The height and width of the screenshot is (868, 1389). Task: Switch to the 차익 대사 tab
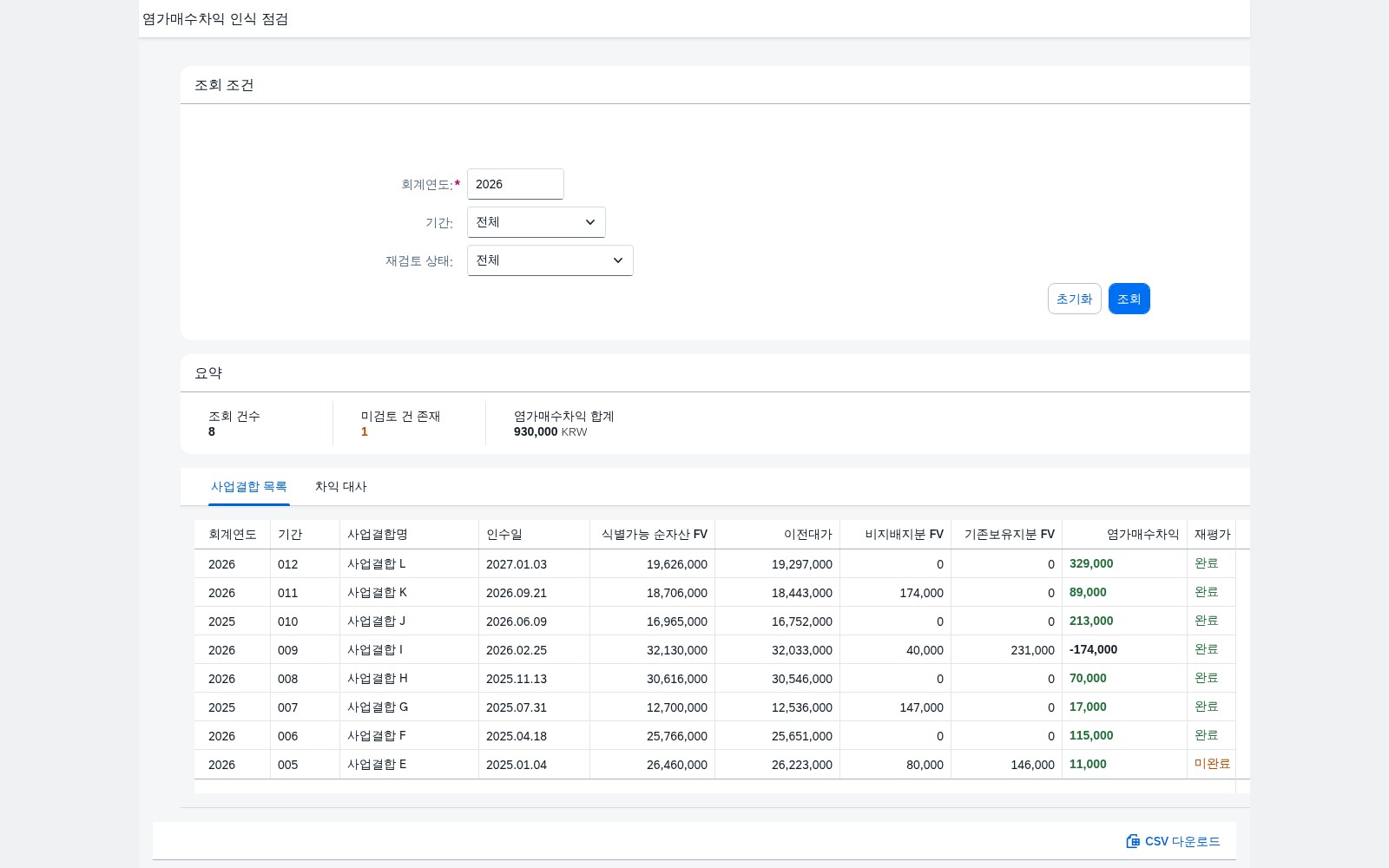click(x=341, y=487)
